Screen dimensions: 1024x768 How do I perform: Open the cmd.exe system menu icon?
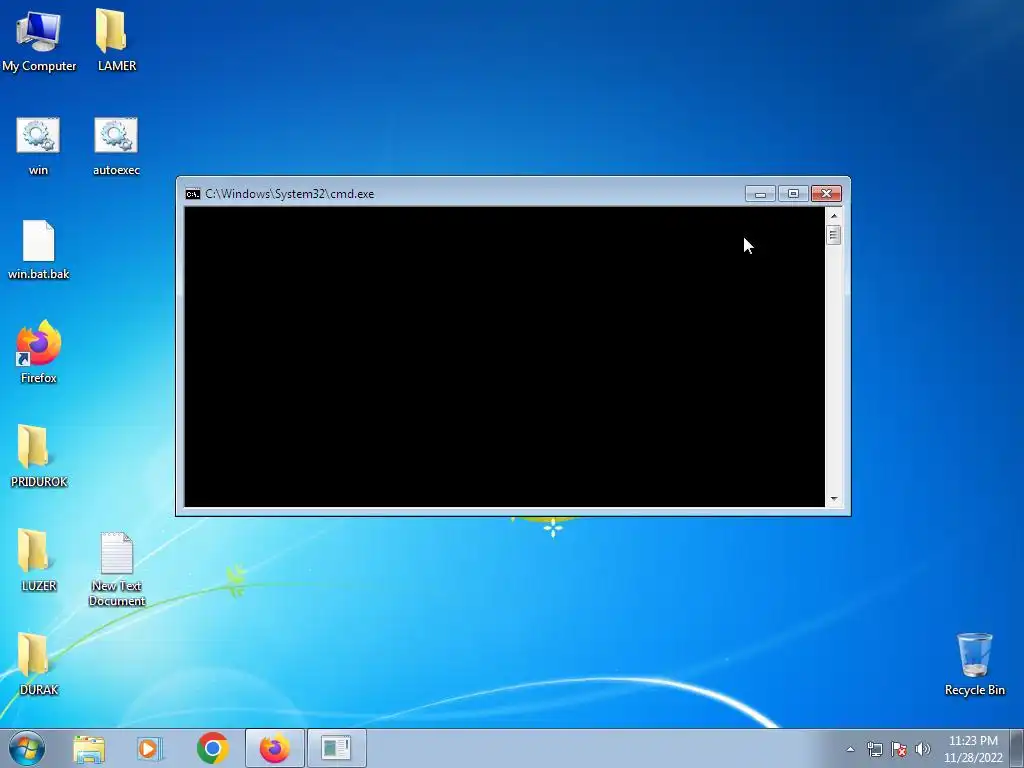click(x=193, y=194)
